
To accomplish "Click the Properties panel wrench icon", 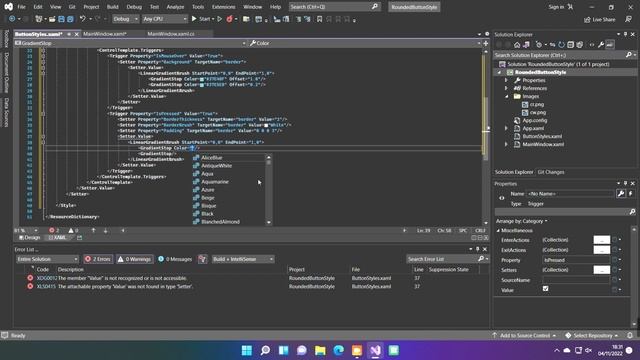I will 621,193.
